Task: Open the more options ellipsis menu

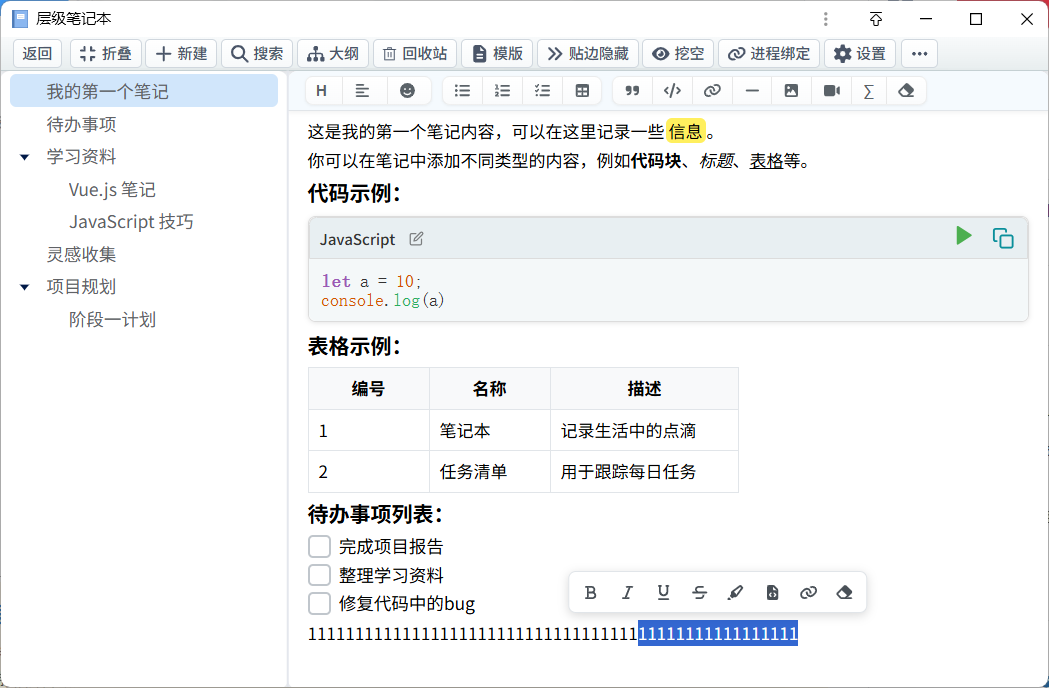Action: (x=919, y=54)
